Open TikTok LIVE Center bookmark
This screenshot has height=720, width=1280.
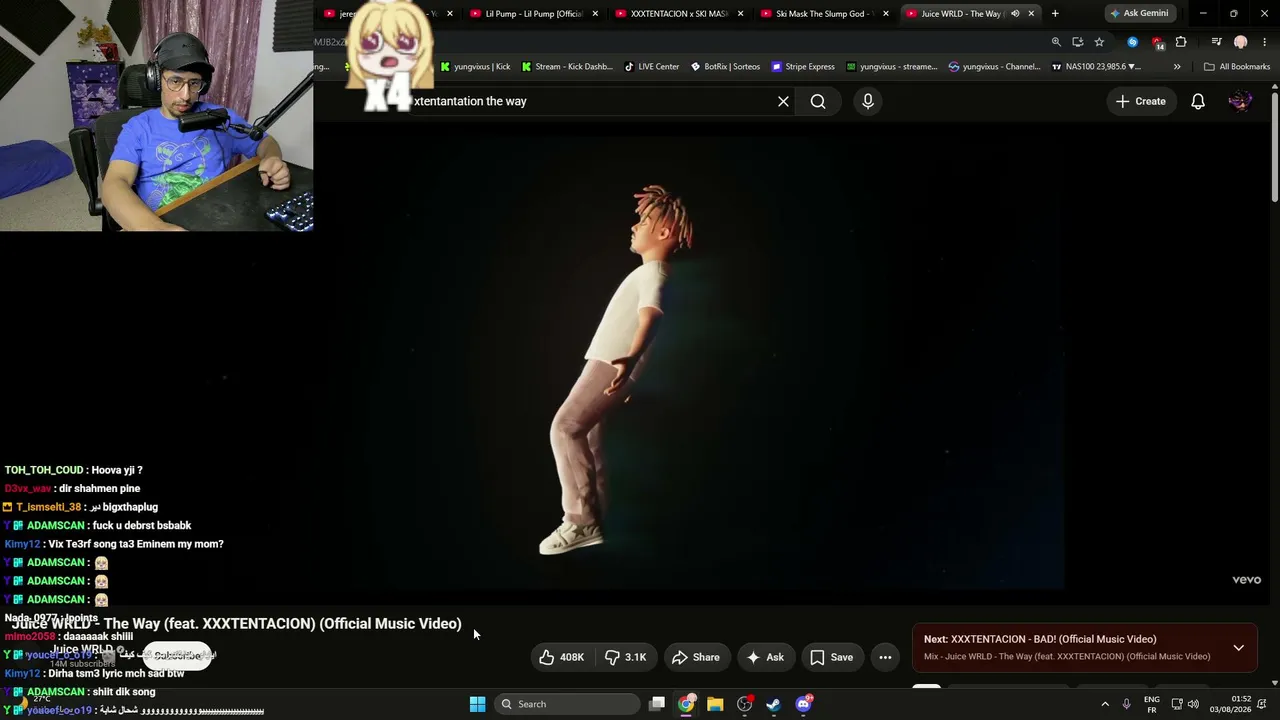(651, 67)
